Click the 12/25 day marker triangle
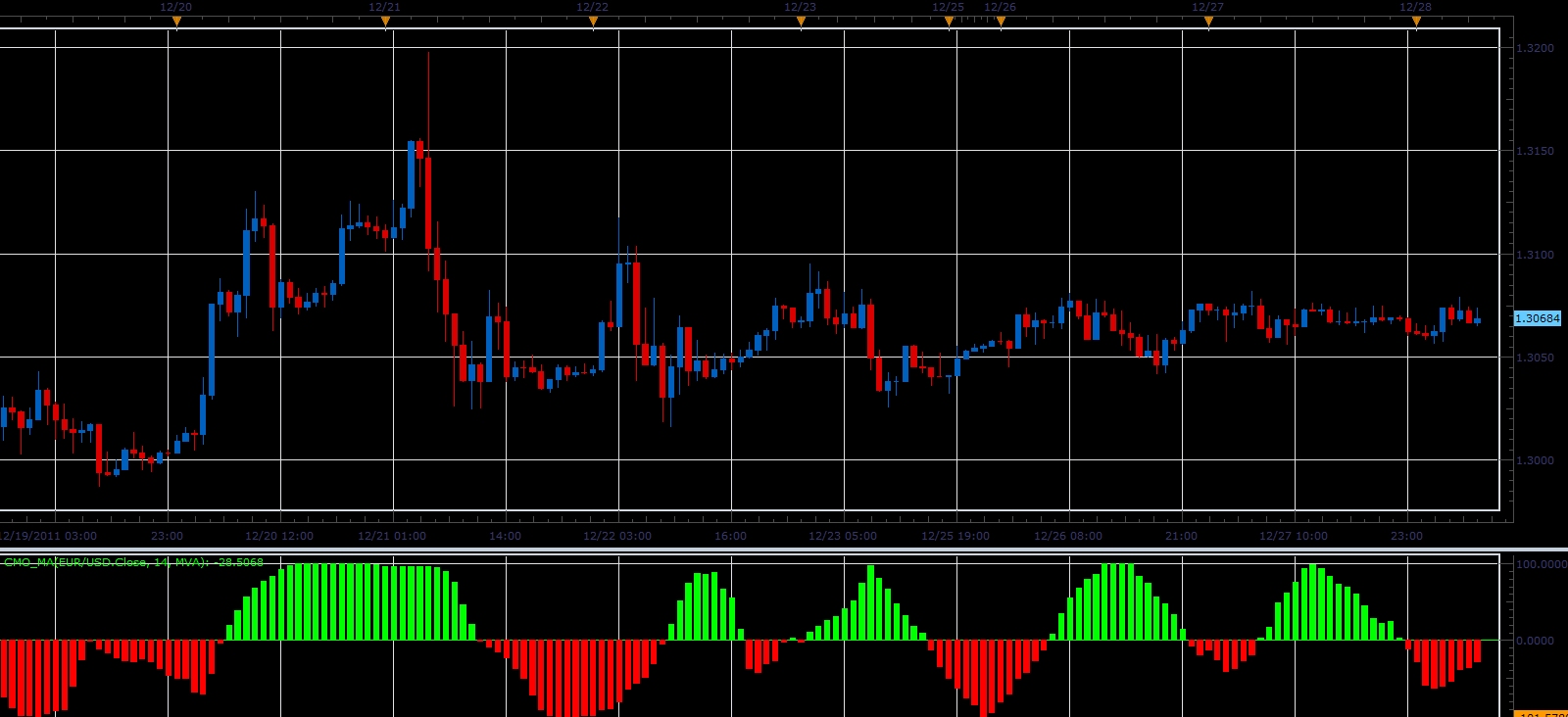Image resolution: width=1568 pixels, height=717 pixels. [x=949, y=22]
